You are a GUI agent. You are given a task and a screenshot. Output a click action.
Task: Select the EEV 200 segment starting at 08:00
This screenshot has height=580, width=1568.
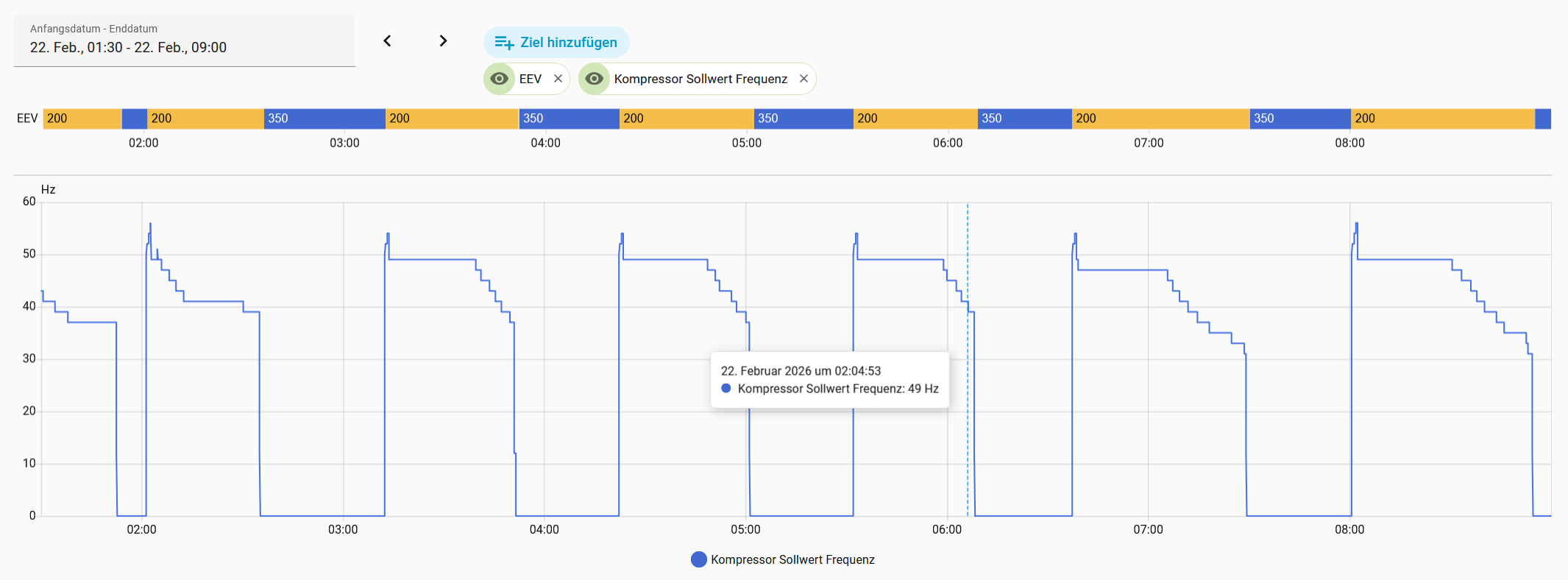(1442, 119)
